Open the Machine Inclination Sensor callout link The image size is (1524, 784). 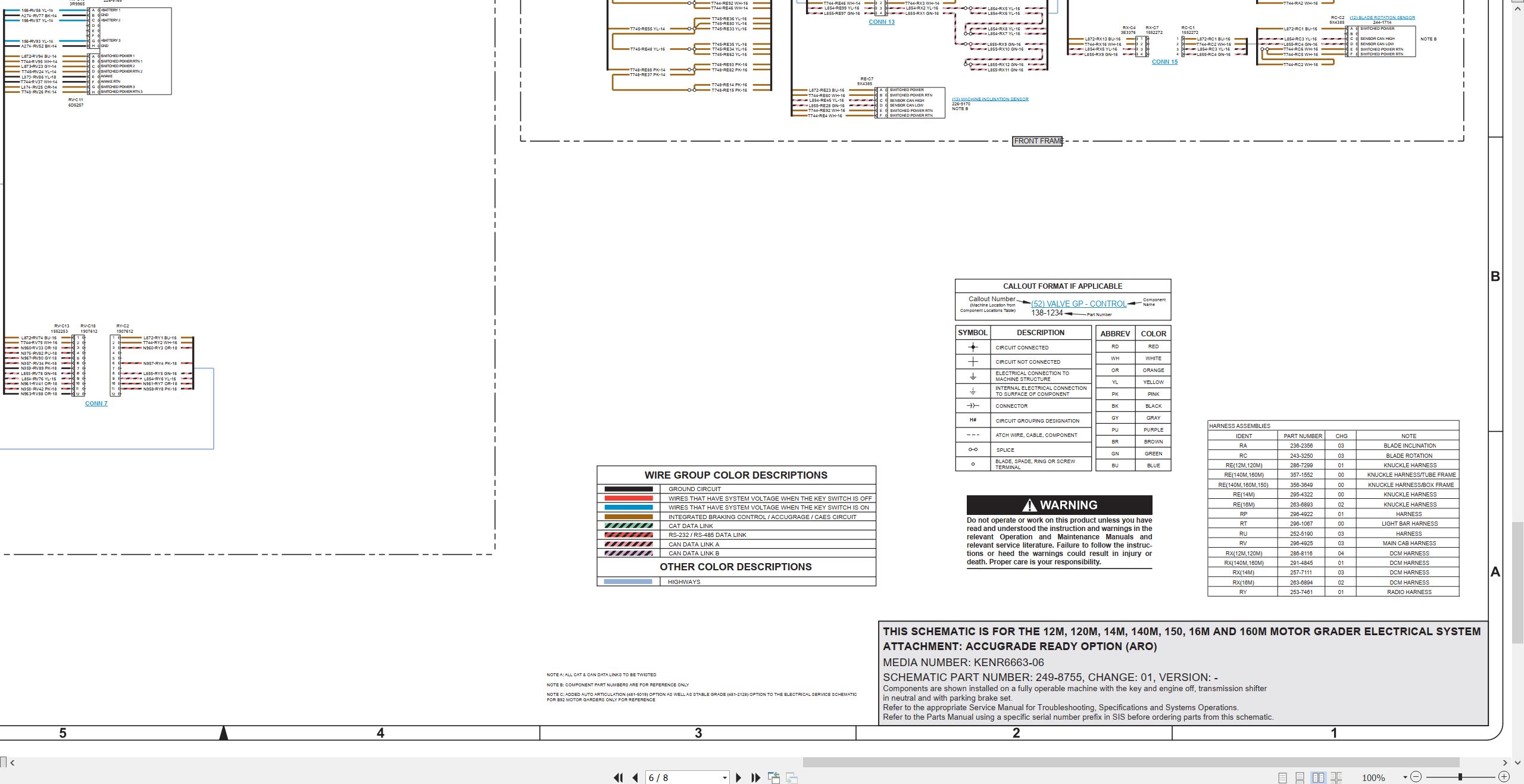pos(990,99)
